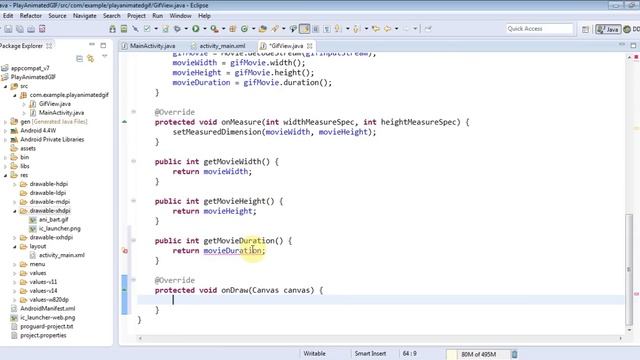This screenshot has height=360, width=640.
Task: Switch to the MainActivity.java editor tab
Action: point(149,46)
